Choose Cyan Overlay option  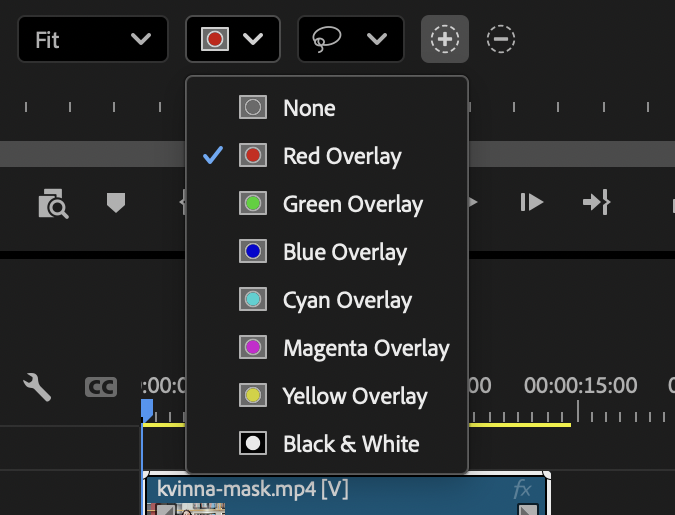327,299
